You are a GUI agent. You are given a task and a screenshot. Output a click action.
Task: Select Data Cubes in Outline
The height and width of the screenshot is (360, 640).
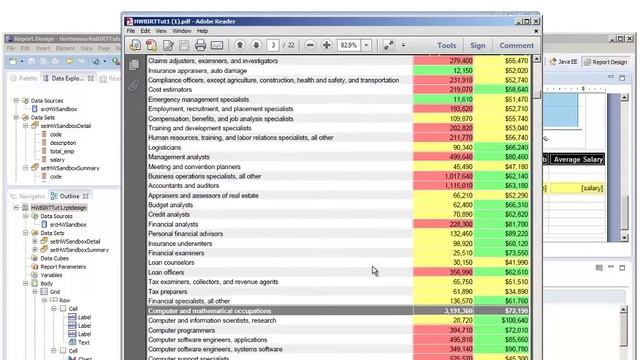[x=54, y=258]
